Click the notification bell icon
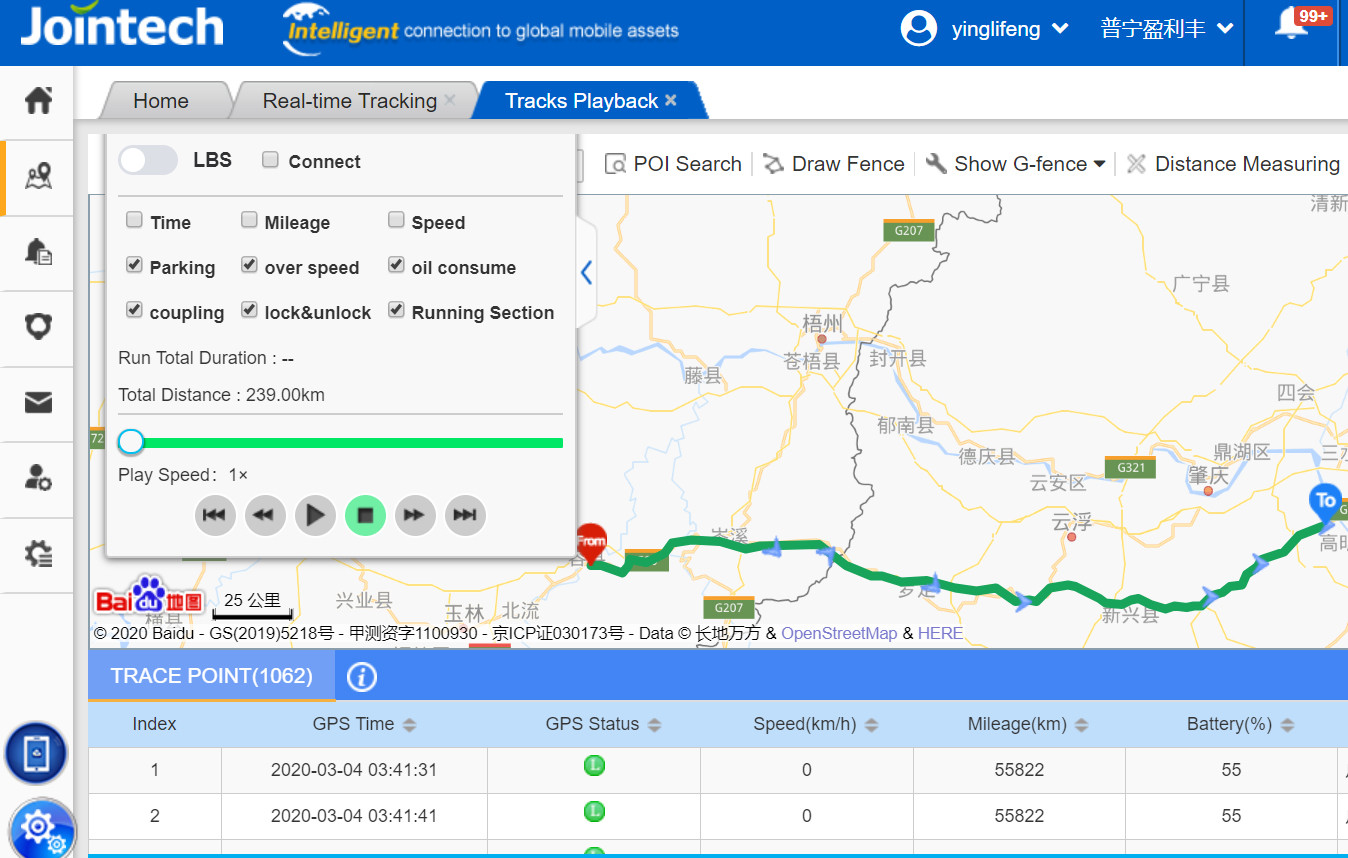The image size is (1348, 858). pyautogui.click(x=1291, y=28)
